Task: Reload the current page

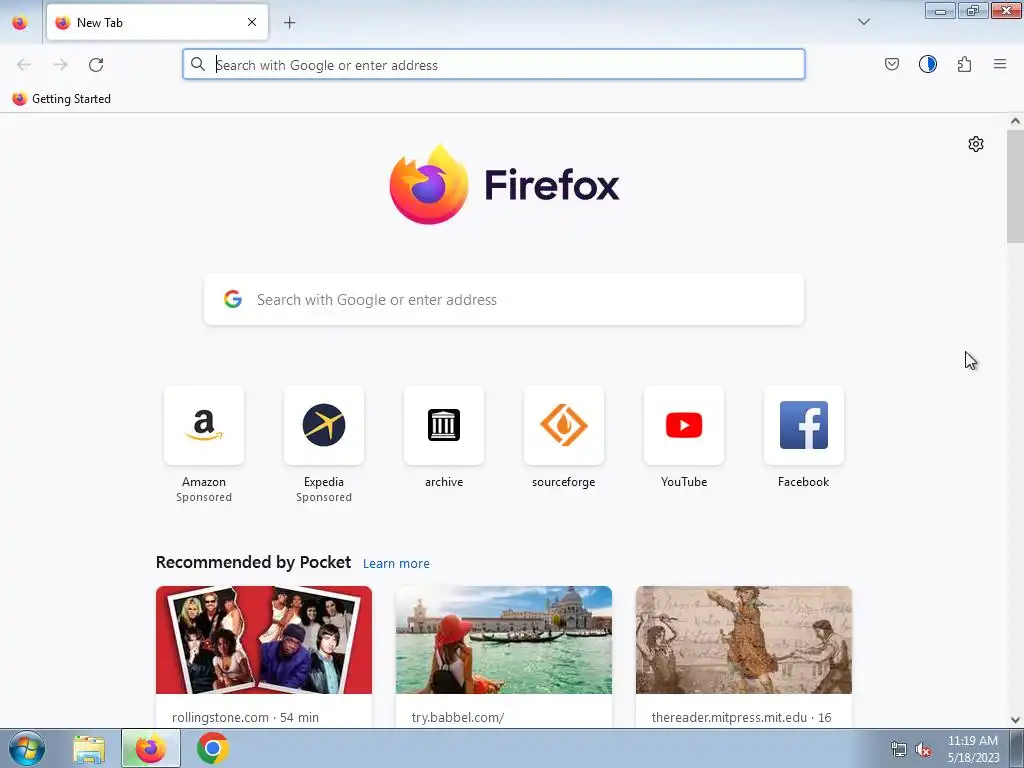Action: [x=96, y=65]
